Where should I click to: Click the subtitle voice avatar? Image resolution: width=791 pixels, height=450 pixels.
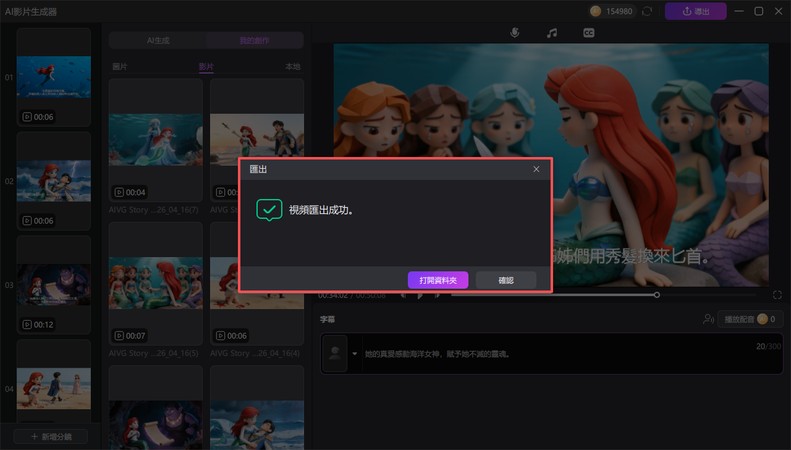click(334, 354)
